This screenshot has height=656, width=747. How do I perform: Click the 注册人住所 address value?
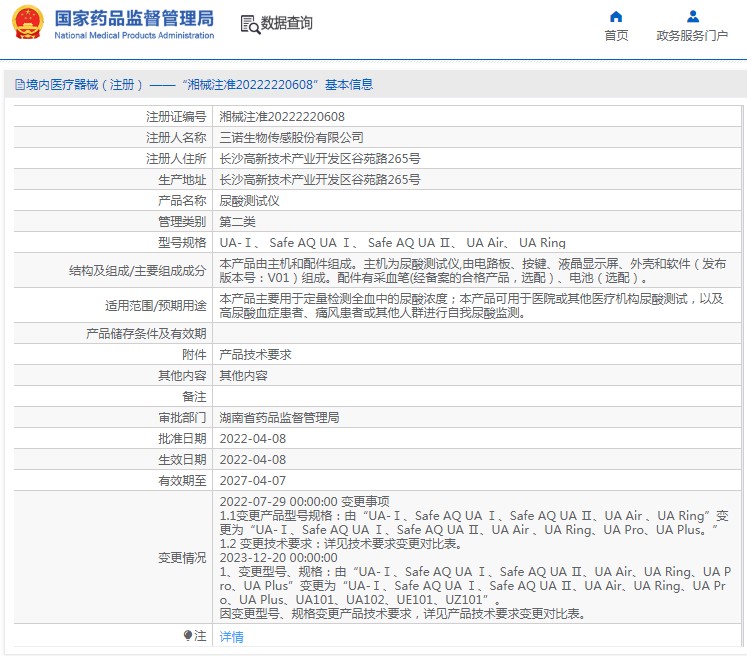coord(320,159)
